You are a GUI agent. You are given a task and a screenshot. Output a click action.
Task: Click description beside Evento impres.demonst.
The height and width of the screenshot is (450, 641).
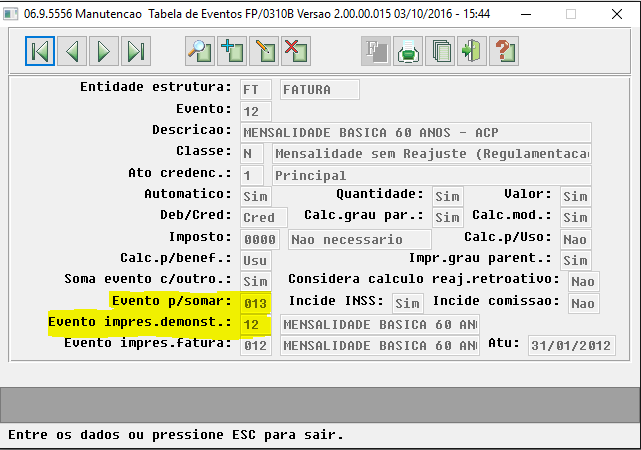[x=380, y=325]
